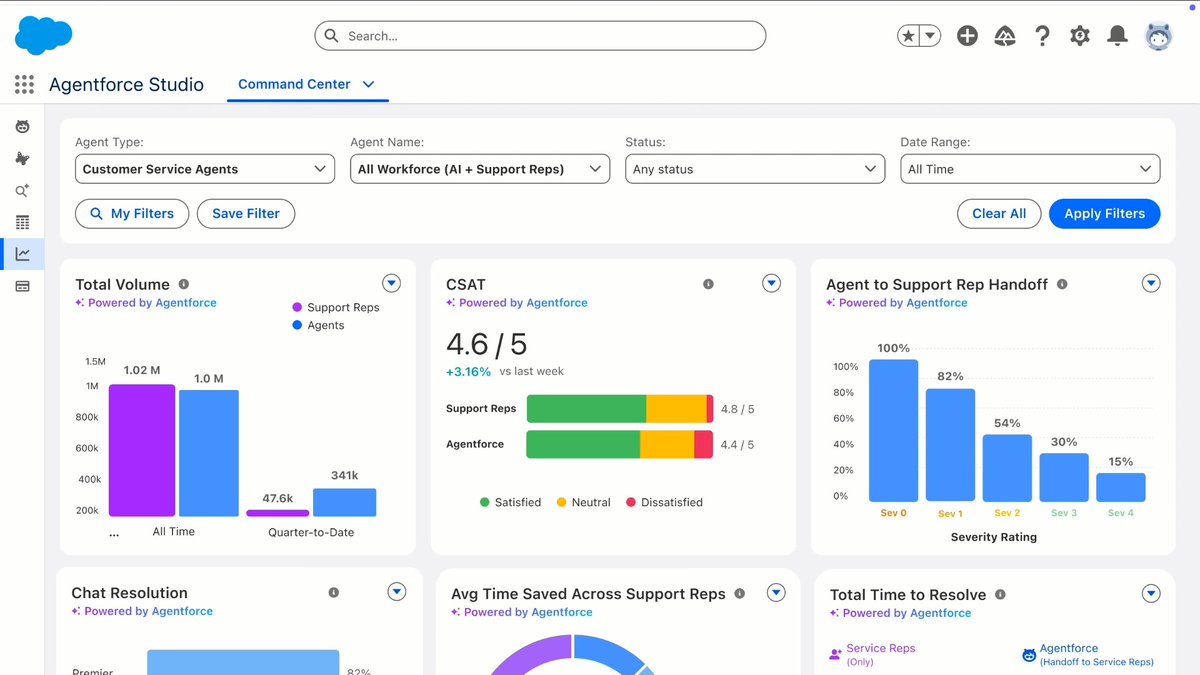Click the "+3.16%" CSAT change value
This screenshot has height=675, width=1200.
(x=468, y=371)
